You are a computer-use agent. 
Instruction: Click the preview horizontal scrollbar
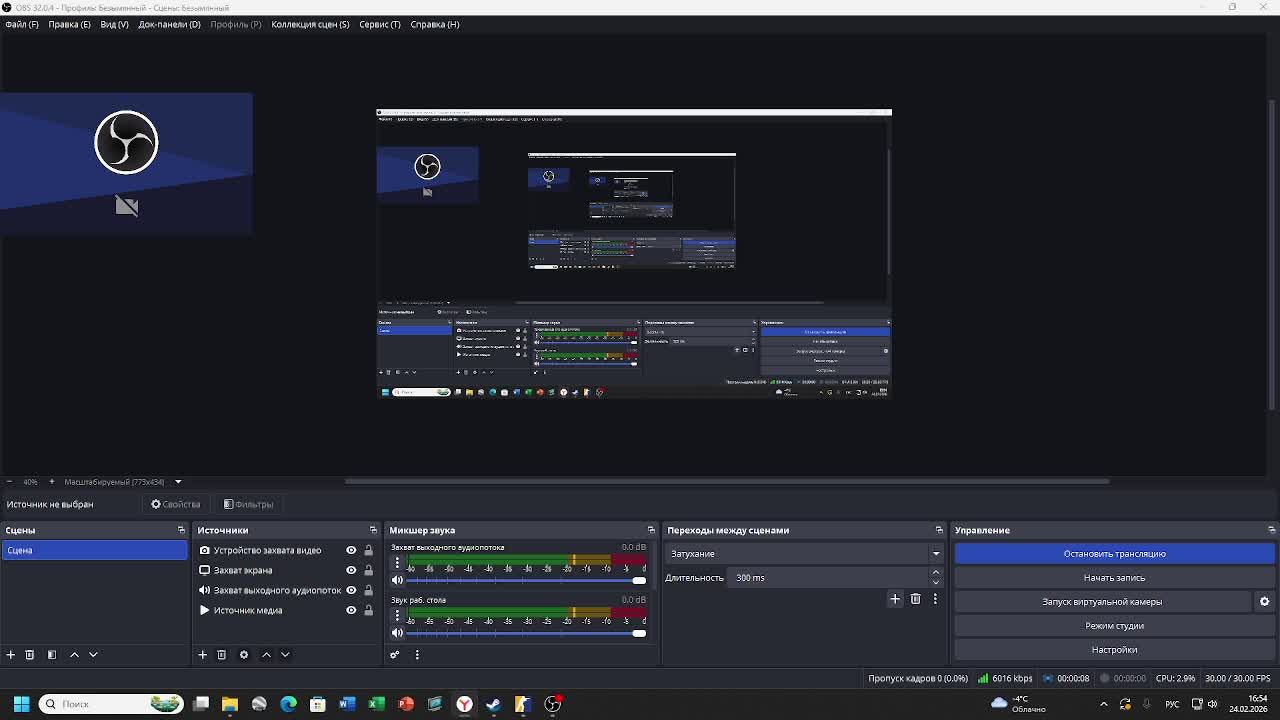click(727, 481)
